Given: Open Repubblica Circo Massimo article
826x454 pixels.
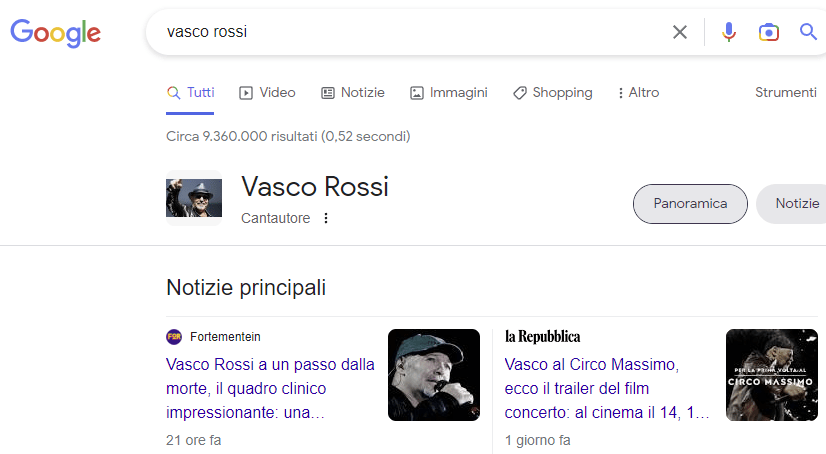Looking at the screenshot, I should [x=607, y=388].
